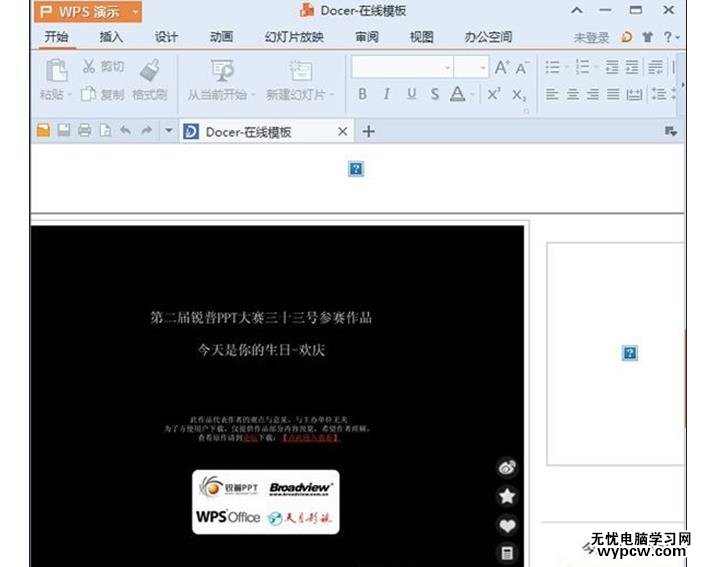Open the question mark help menu
This screenshot has height=567, width=702.
[671, 37]
